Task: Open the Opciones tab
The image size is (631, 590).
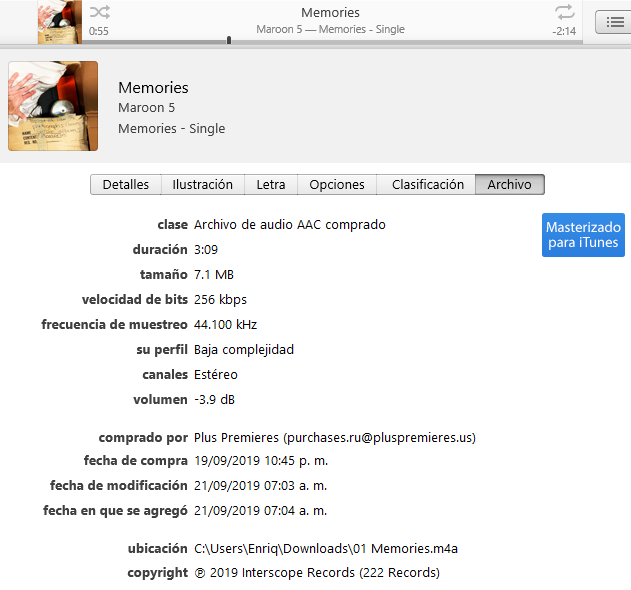Action: [337, 184]
